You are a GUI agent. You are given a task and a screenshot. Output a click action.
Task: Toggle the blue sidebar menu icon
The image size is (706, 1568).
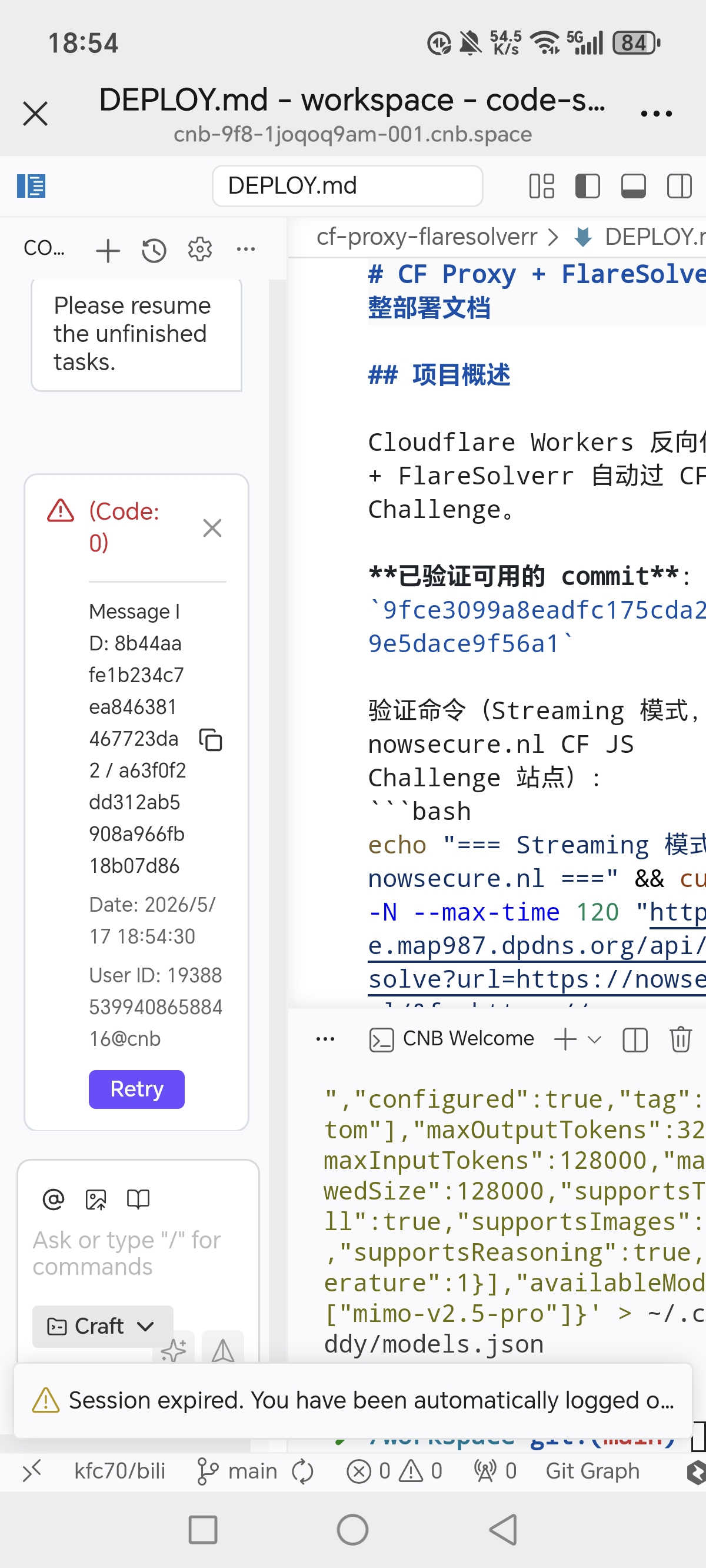(x=31, y=185)
